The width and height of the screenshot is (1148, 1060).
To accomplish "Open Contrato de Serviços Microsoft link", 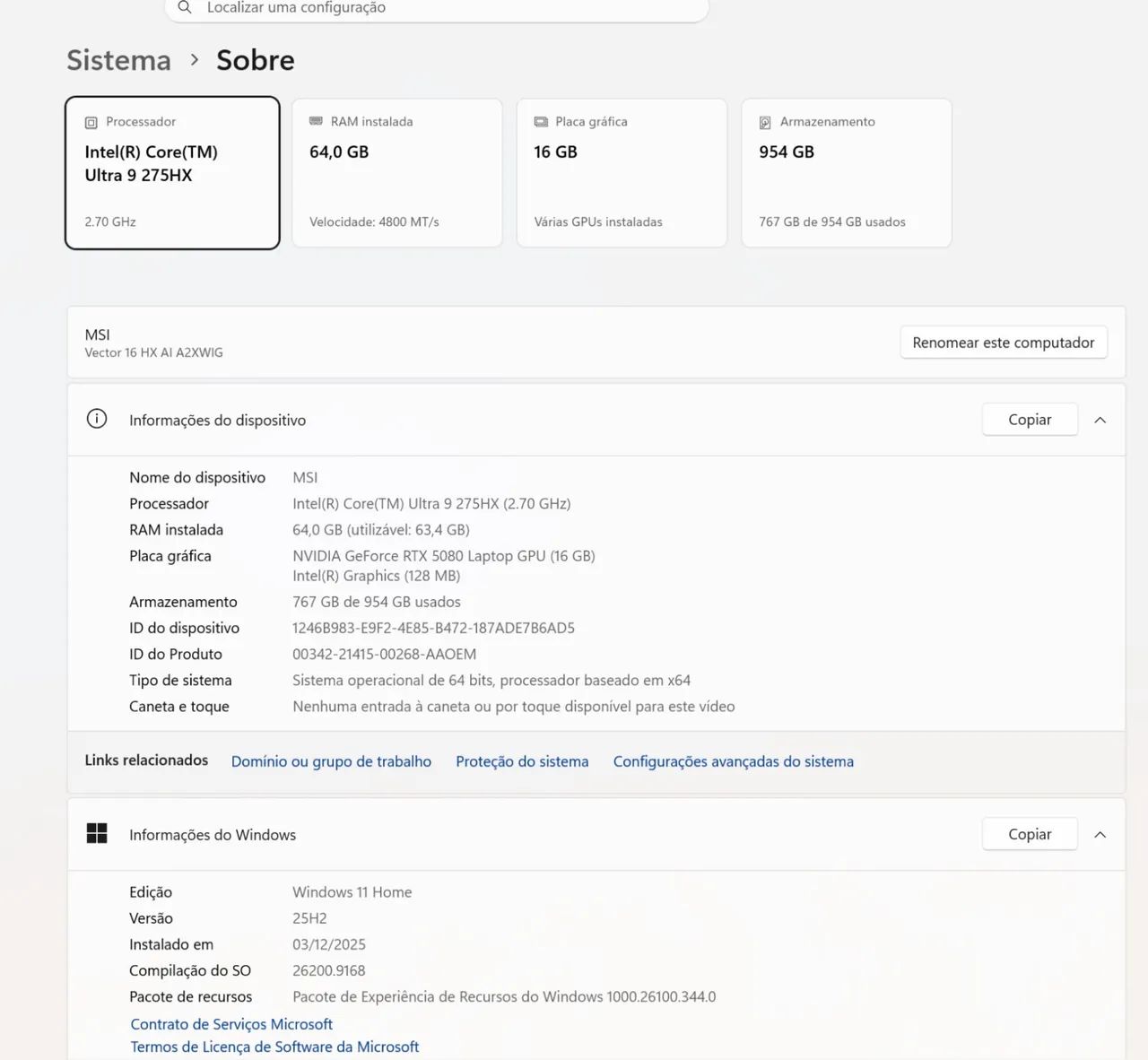I will pos(231,1024).
